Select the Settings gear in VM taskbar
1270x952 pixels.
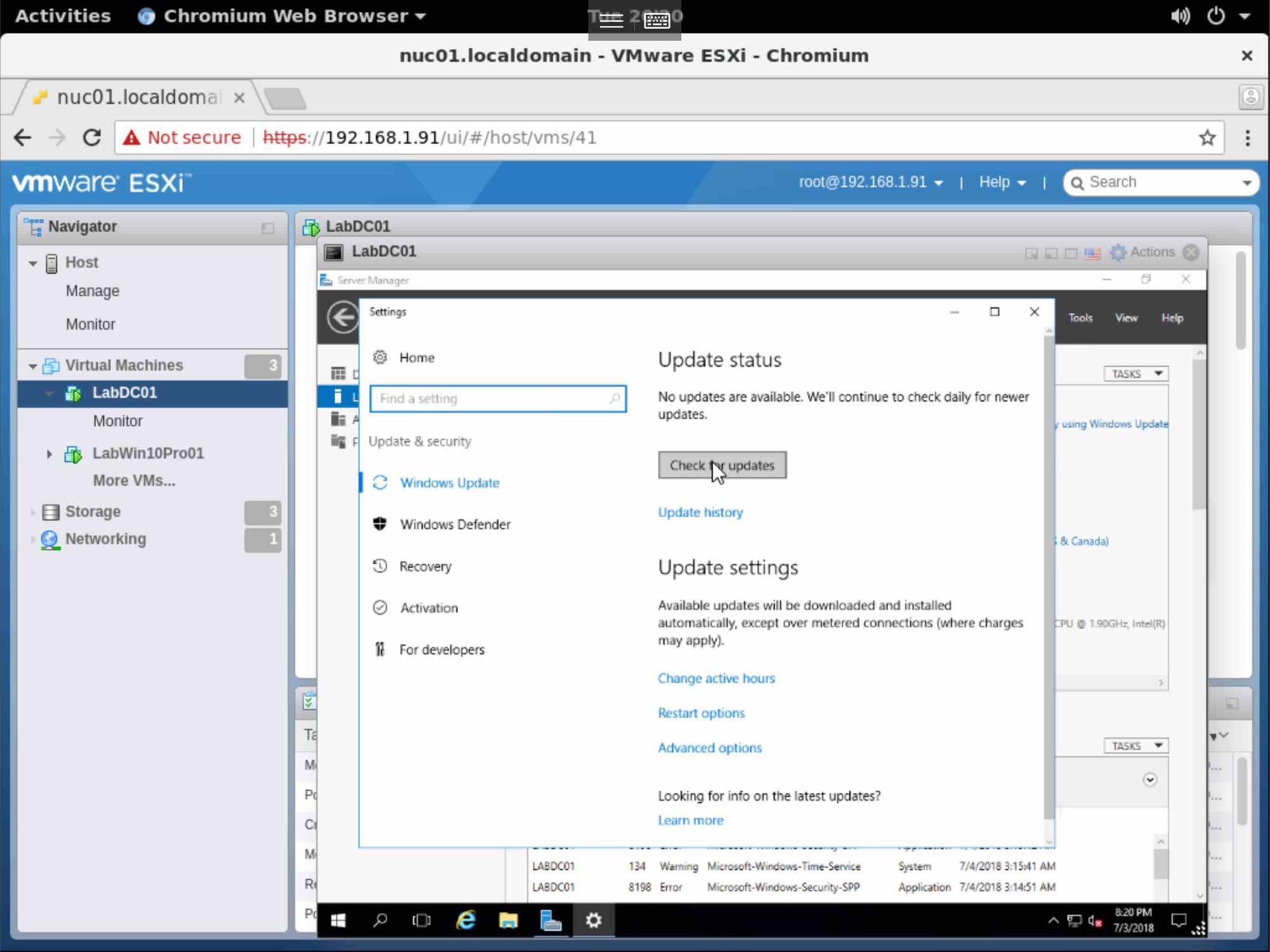[x=594, y=920]
